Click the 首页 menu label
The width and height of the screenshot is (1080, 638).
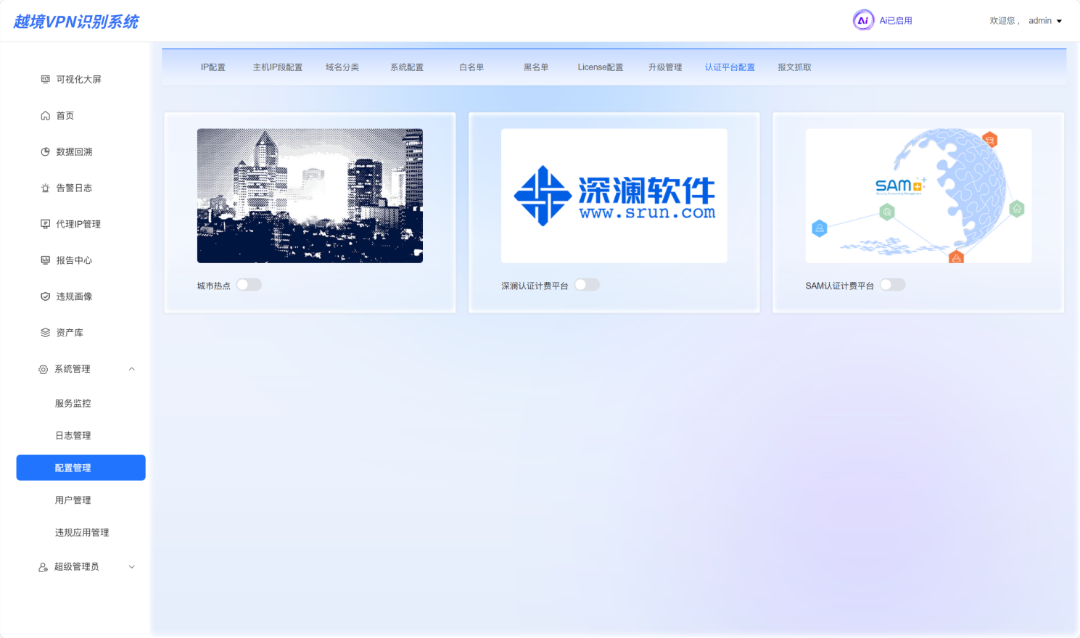coord(65,116)
